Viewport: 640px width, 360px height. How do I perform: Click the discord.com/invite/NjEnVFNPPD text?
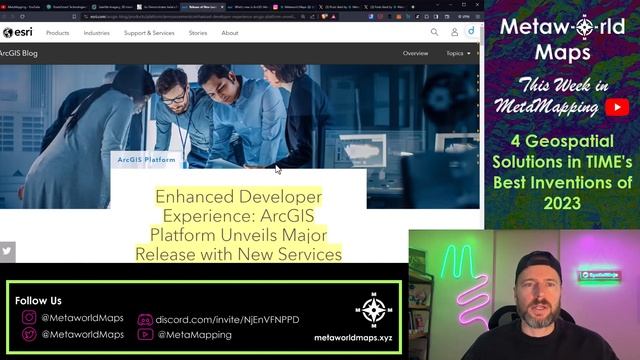coord(227,320)
